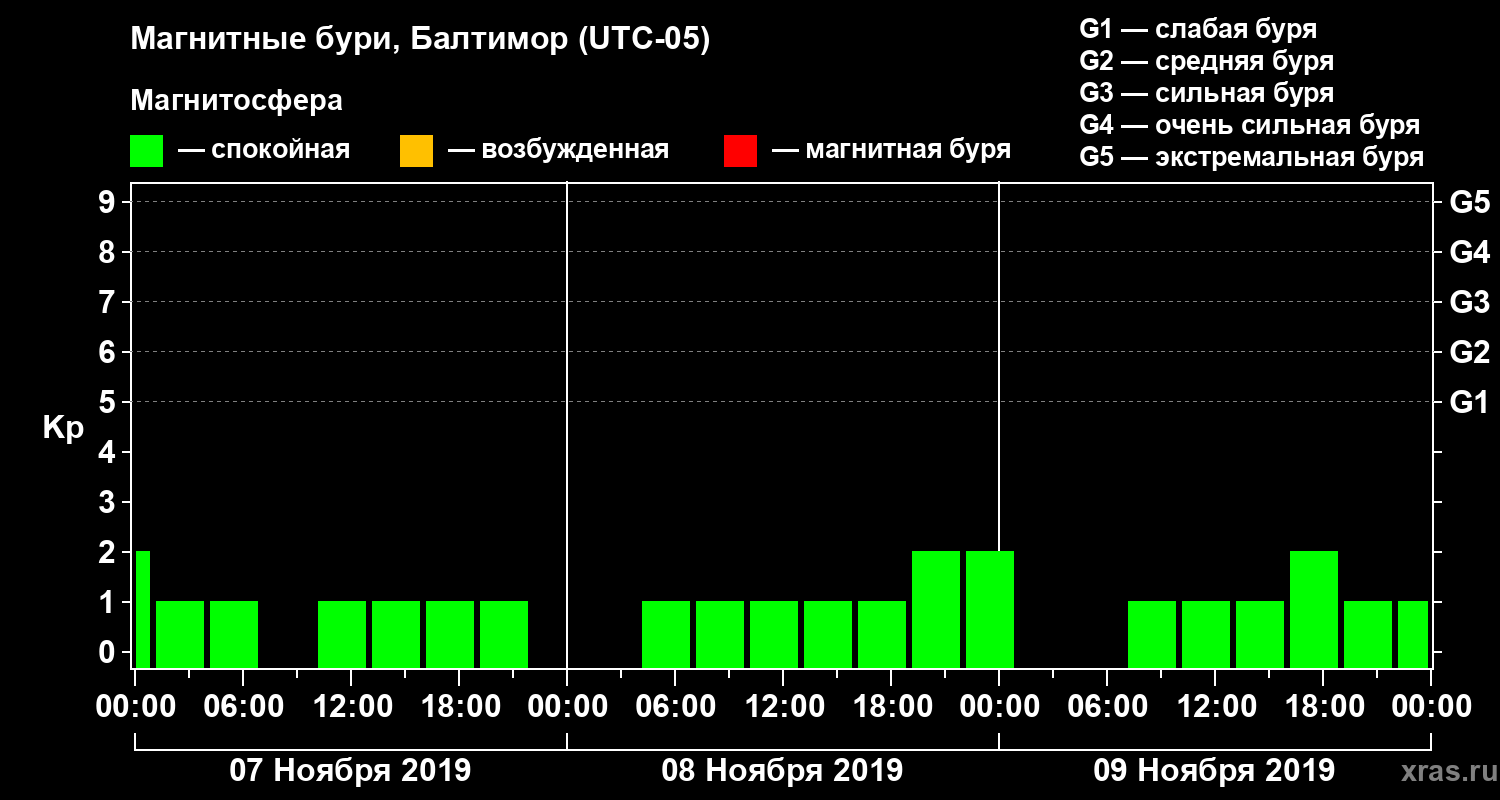
Task: Click the Kp 2 bar crossing midnight into 09 Ноября
Action: 990,609
